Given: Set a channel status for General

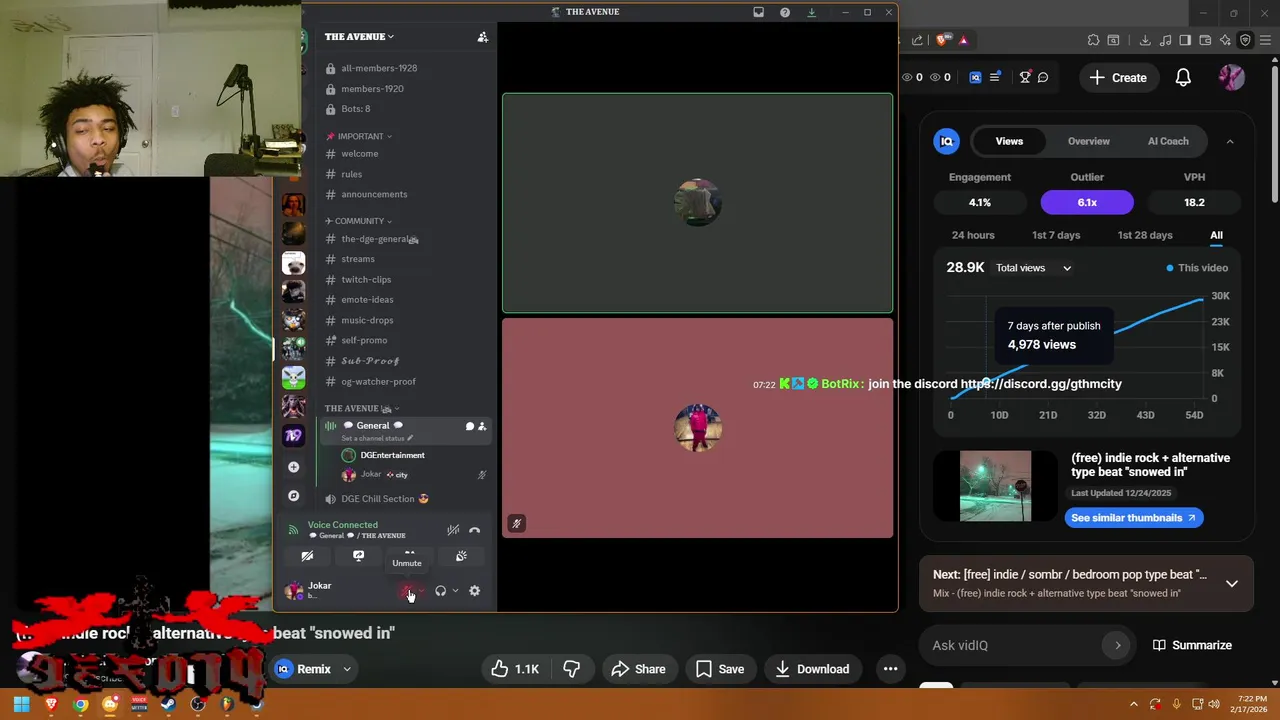Looking at the screenshot, I should point(377,438).
